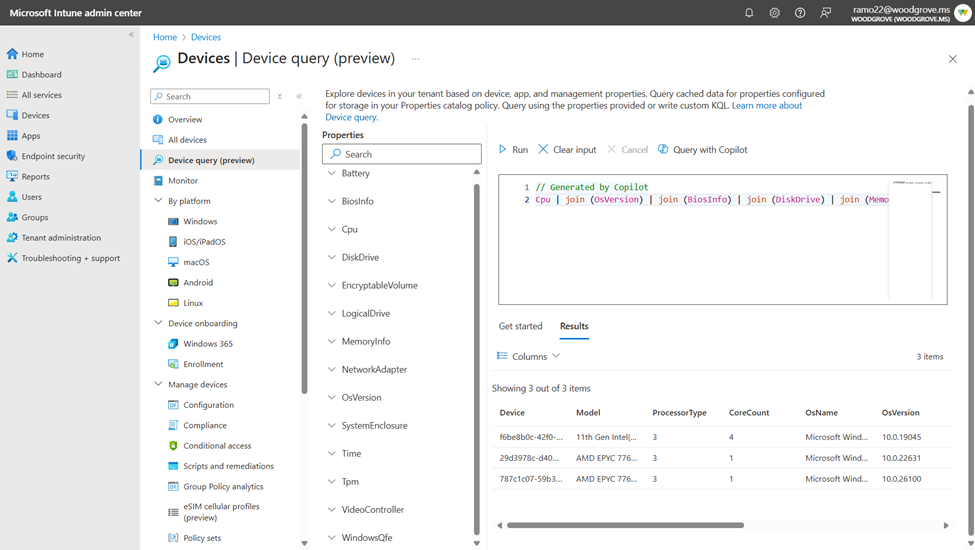975x550 pixels.
Task: Expand the Battery property group
Action: [331, 173]
